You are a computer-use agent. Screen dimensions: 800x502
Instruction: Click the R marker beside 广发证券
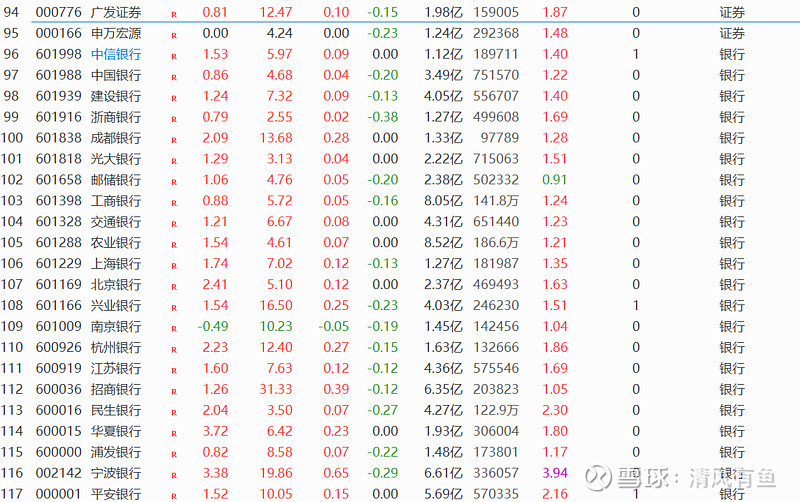174,15
